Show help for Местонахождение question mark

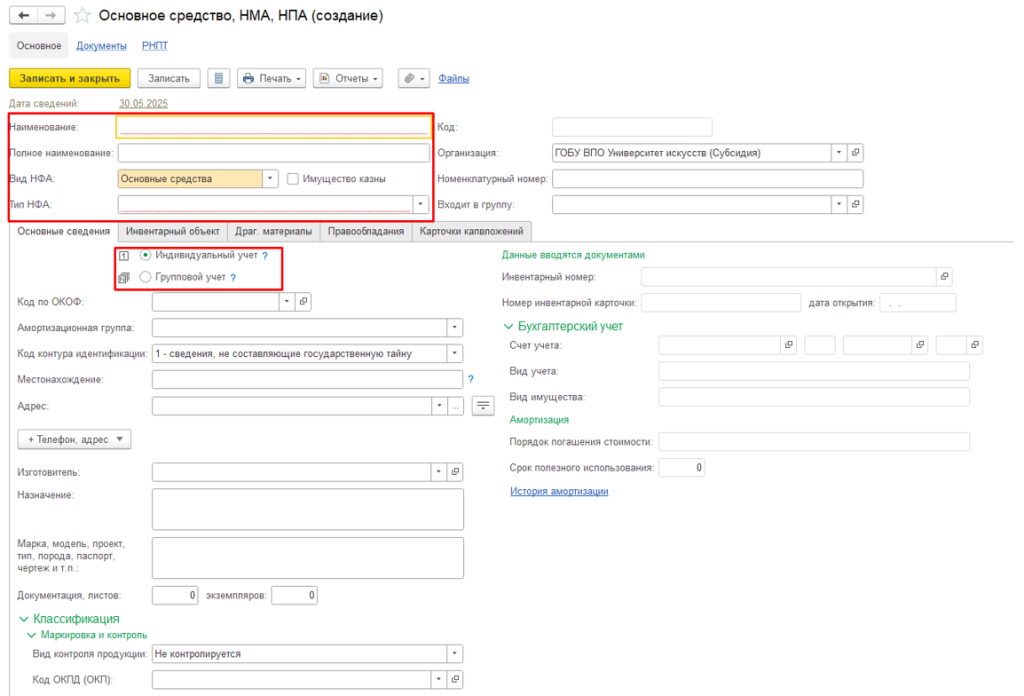point(471,379)
